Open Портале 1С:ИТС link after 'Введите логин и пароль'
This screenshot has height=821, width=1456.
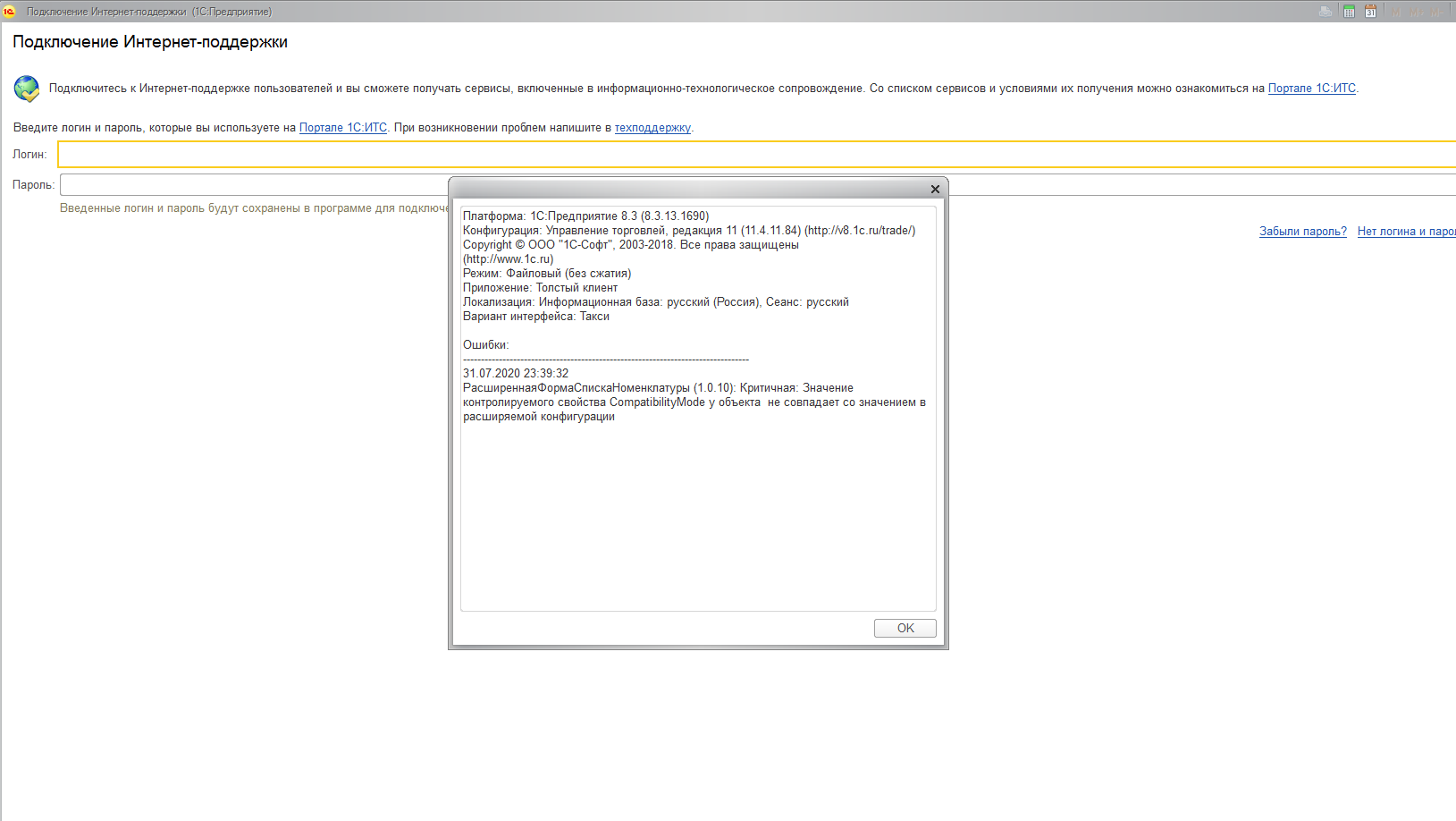tap(343, 128)
